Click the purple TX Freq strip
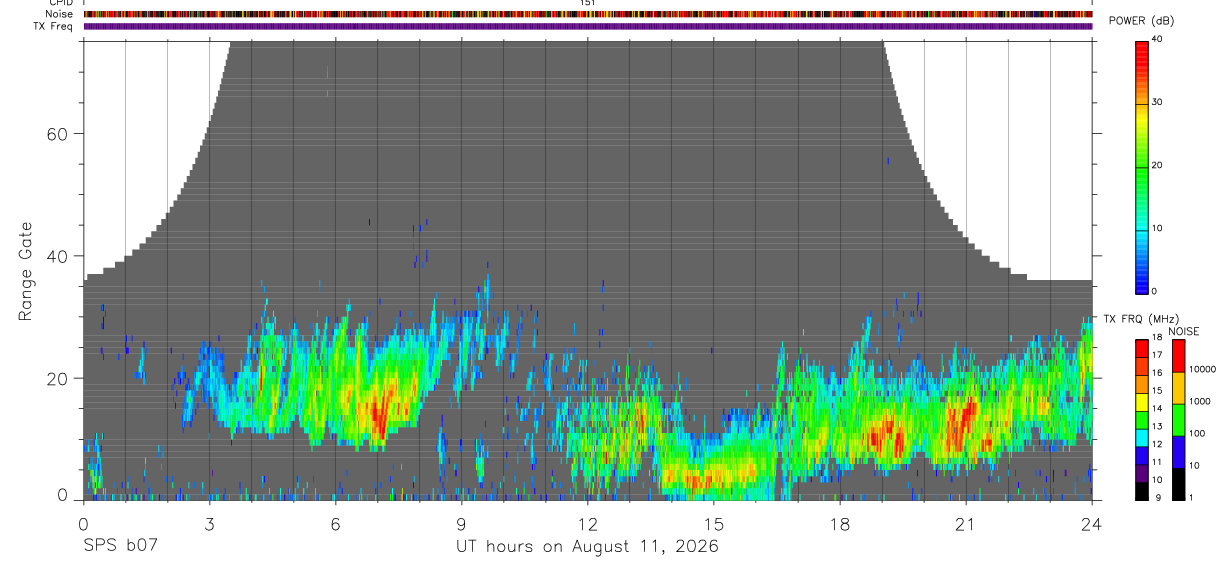Image resolution: width=1228 pixels, height=567 pixels. [x=588, y=26]
